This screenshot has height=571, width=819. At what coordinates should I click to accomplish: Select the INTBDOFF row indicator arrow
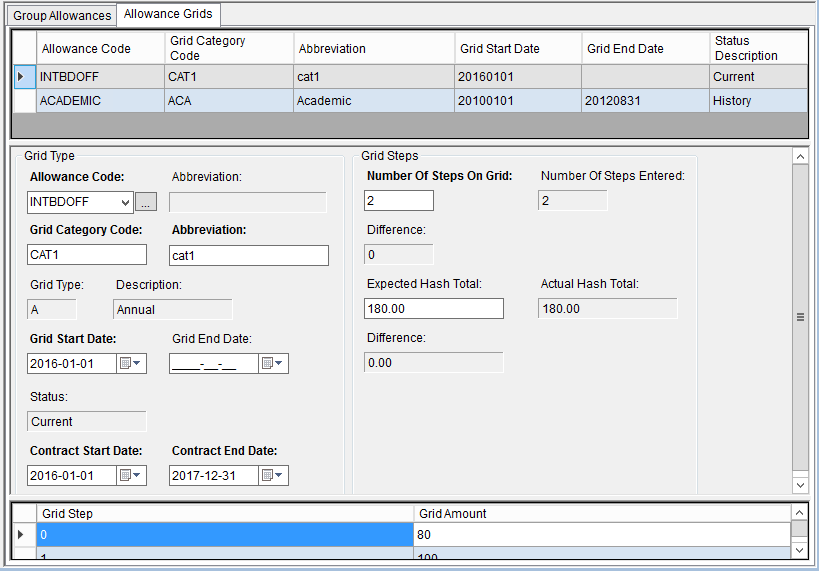(x=22, y=77)
